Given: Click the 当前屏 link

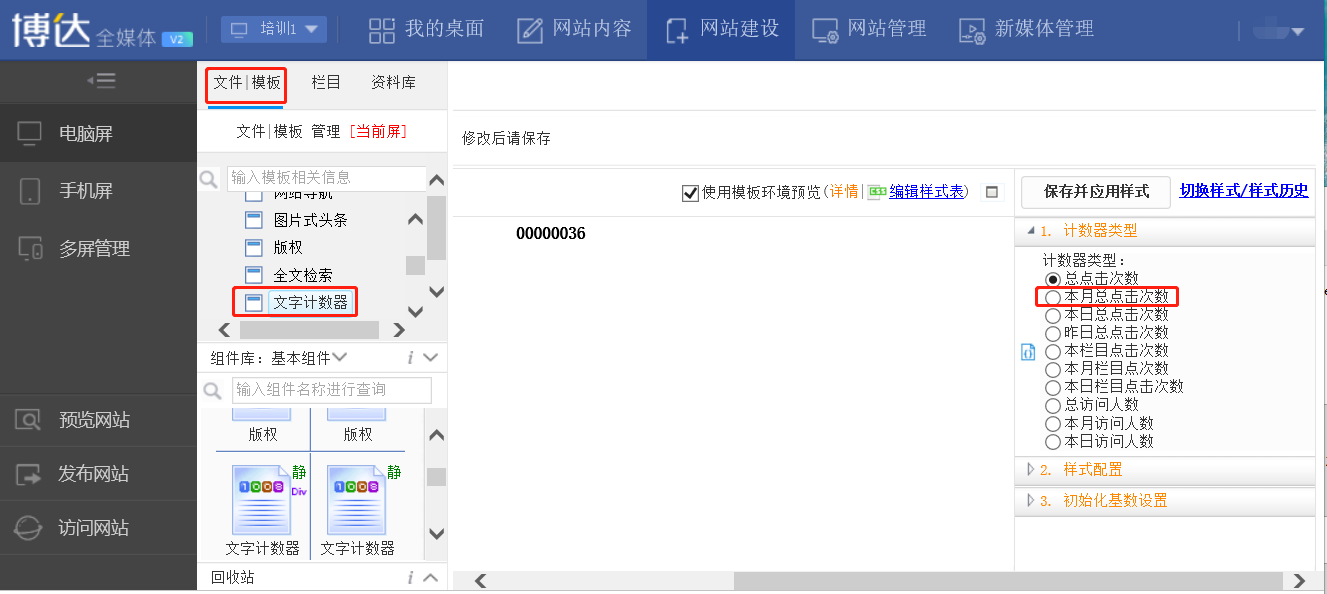Looking at the screenshot, I should [380, 131].
